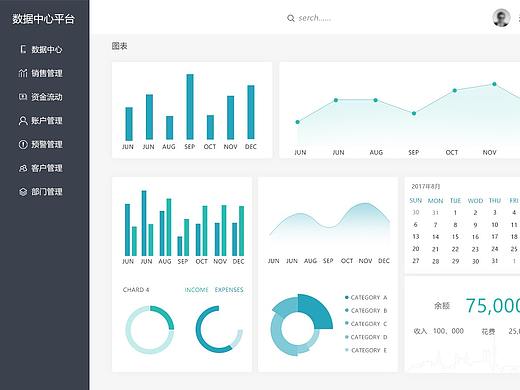Click the 2017年8月 calendar header
This screenshot has width=520, height=390.
(x=426, y=187)
